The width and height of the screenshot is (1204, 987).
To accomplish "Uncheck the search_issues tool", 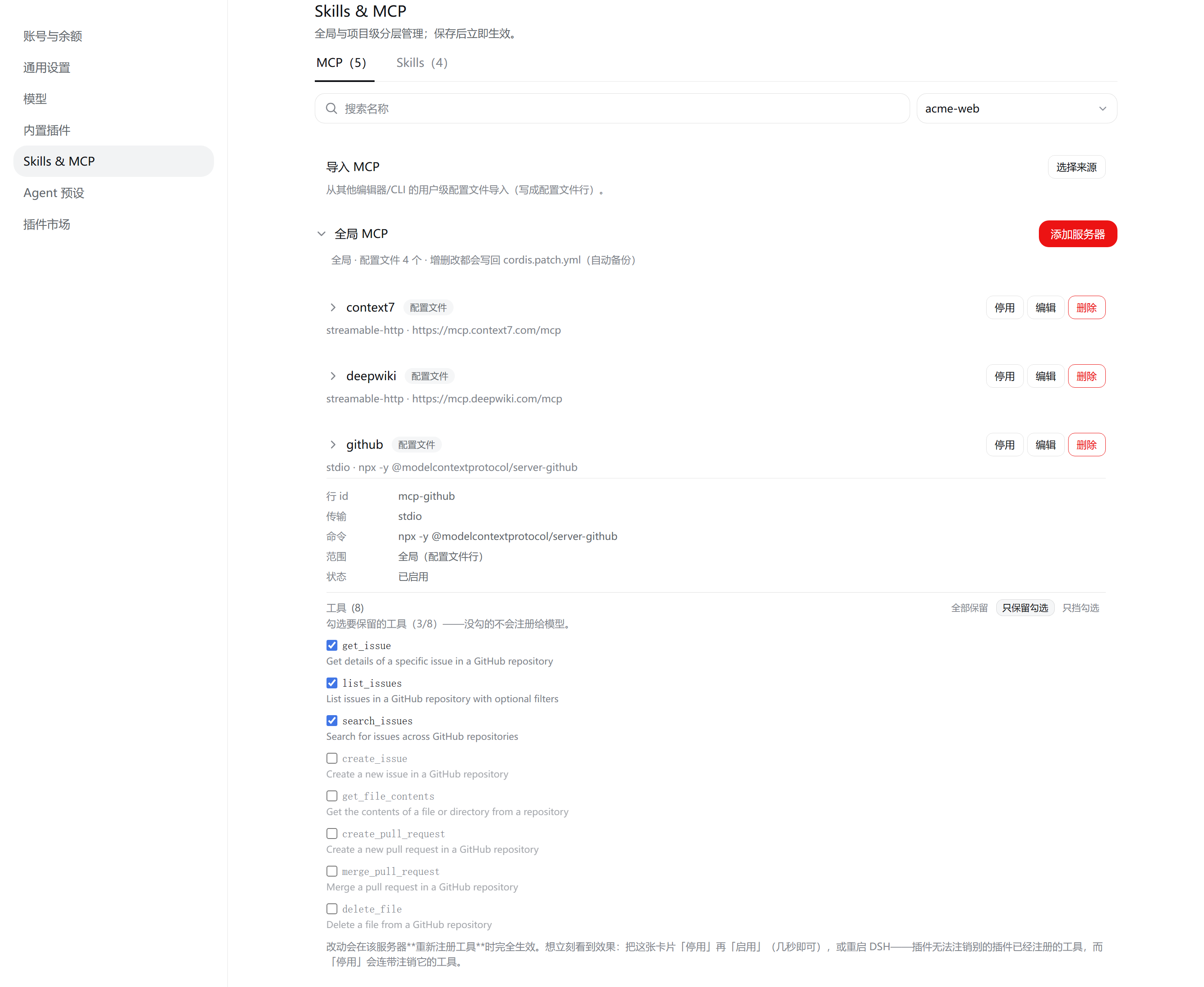I will [x=332, y=720].
